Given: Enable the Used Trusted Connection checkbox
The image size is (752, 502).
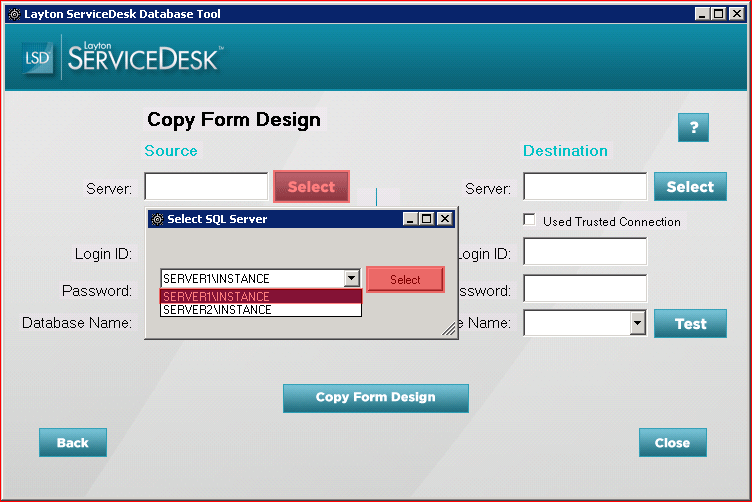Looking at the screenshot, I should coord(529,220).
